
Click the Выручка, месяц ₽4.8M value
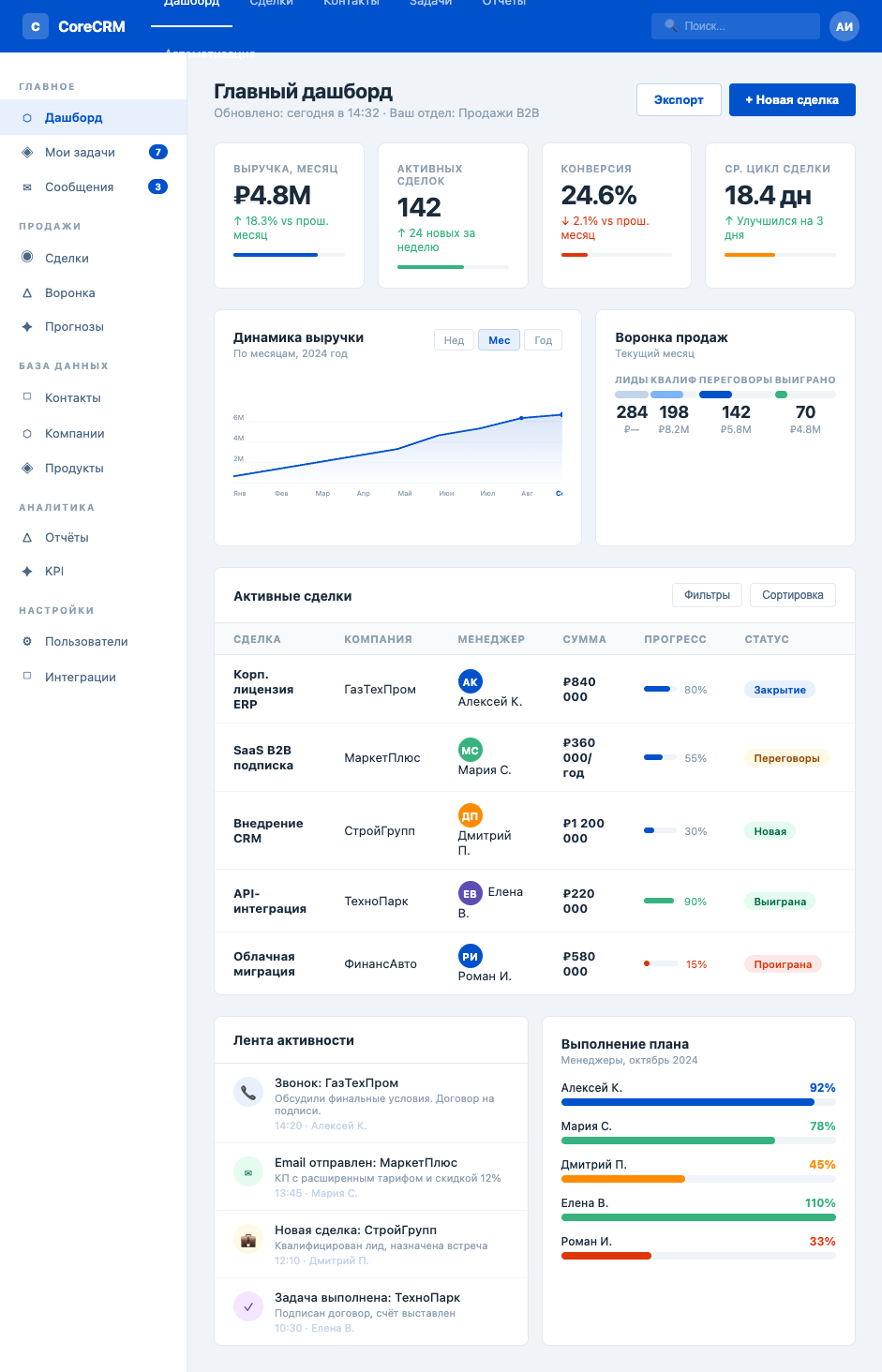click(273, 195)
